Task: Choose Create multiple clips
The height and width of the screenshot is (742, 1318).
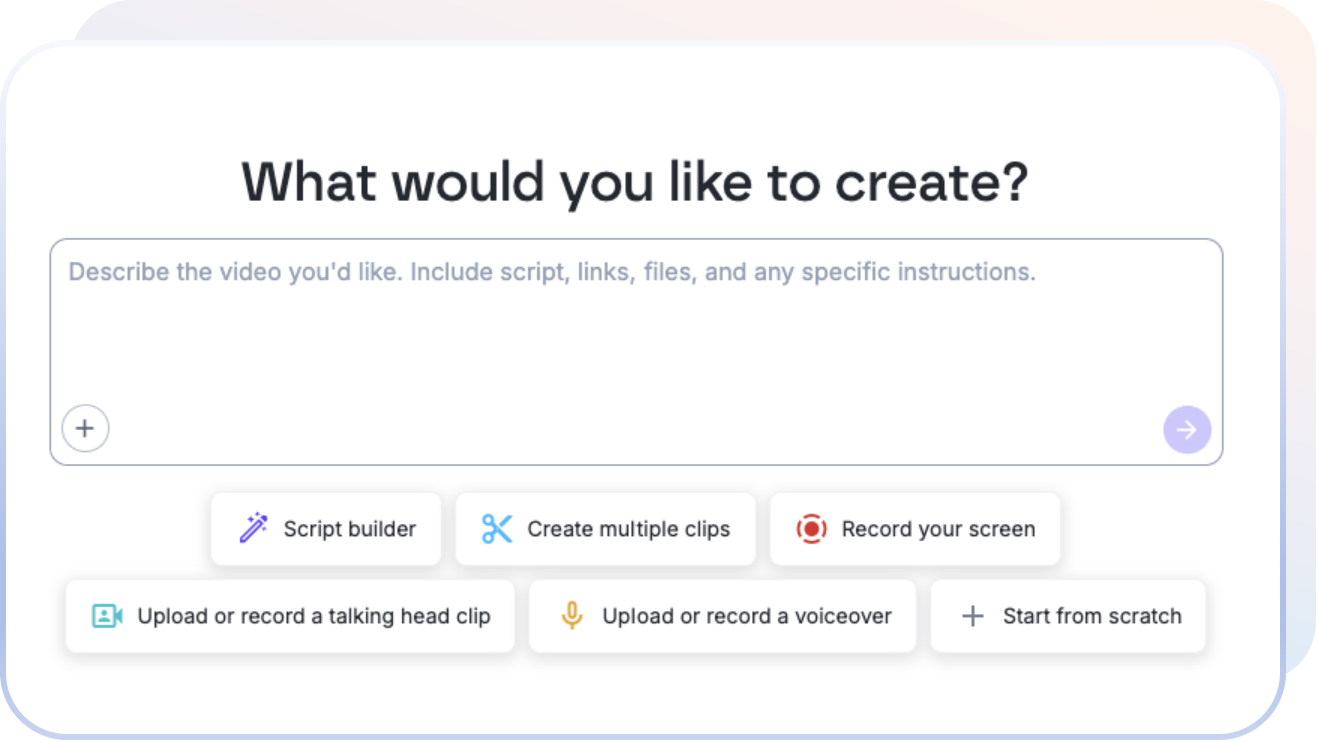Action: (x=606, y=528)
